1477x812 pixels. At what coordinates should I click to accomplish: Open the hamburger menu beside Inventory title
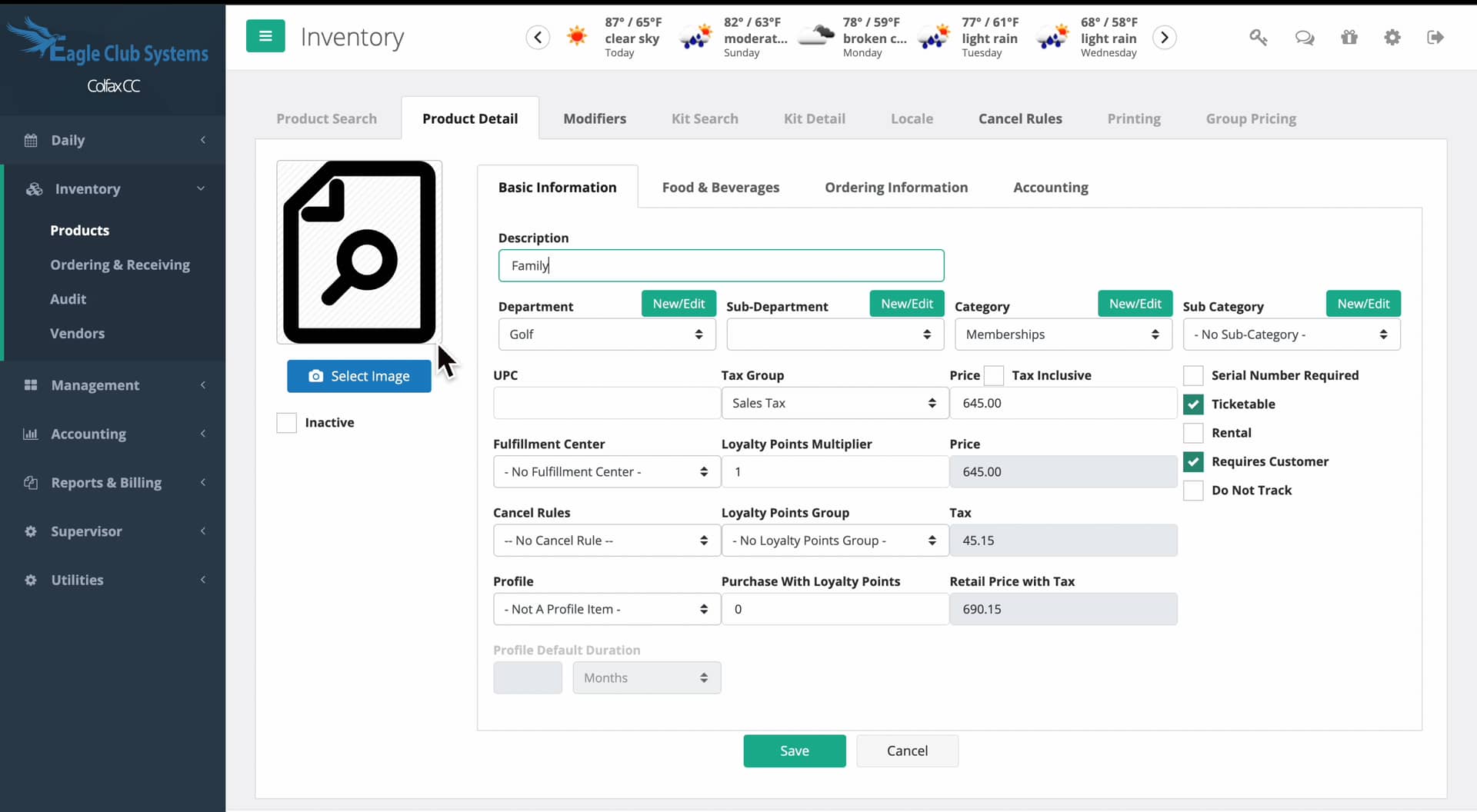tap(265, 35)
